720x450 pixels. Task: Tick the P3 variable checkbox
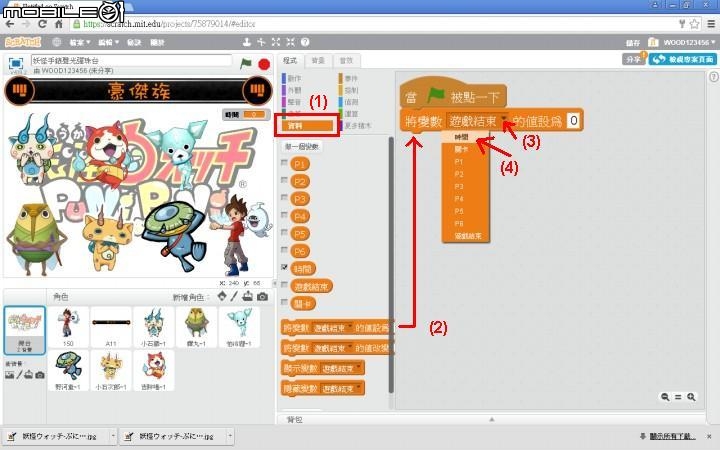[284, 197]
